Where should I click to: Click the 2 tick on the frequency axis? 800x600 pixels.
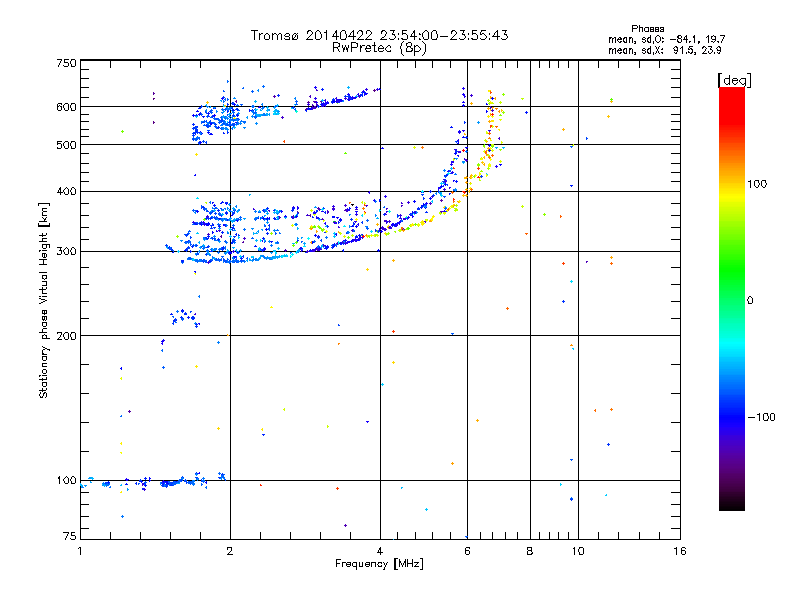click(x=230, y=551)
